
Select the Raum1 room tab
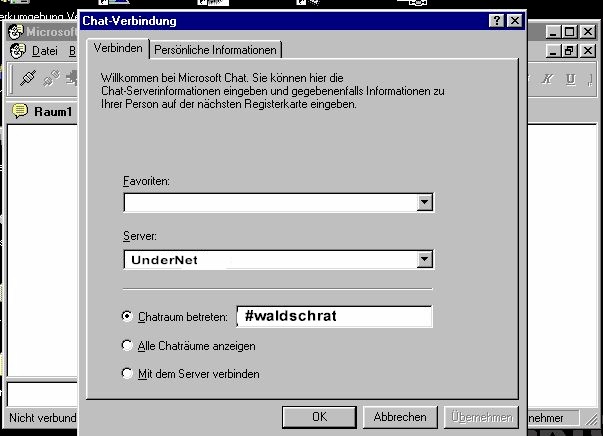[53, 112]
